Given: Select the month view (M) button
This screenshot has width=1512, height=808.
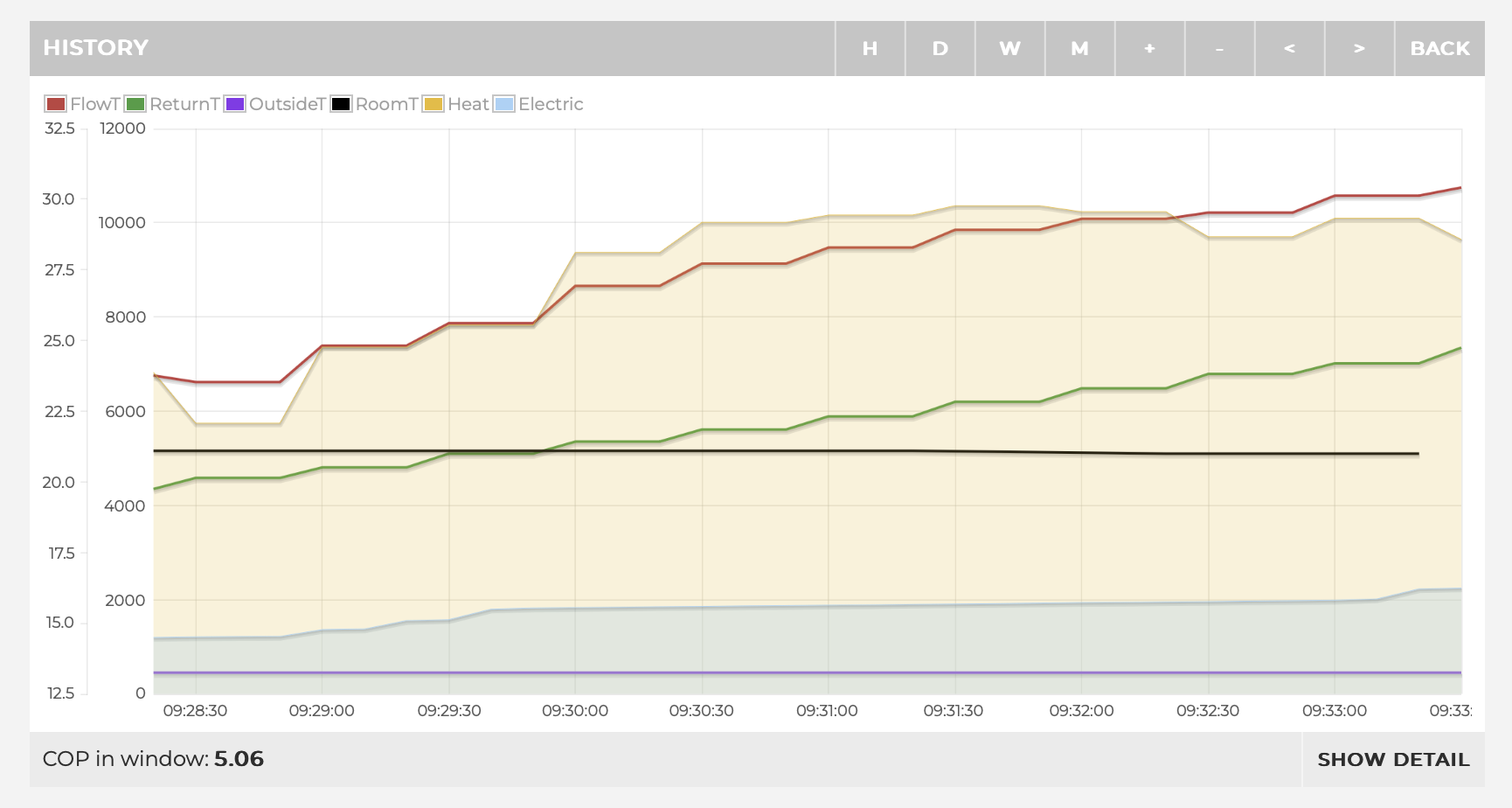Looking at the screenshot, I should tap(1079, 49).
